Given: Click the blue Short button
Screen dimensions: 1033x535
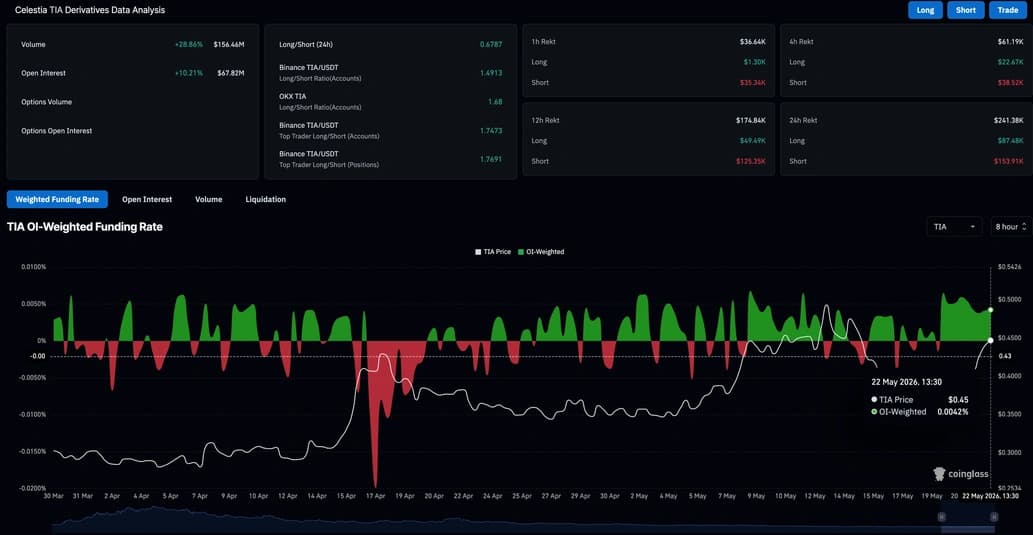Looking at the screenshot, I should 966,10.
